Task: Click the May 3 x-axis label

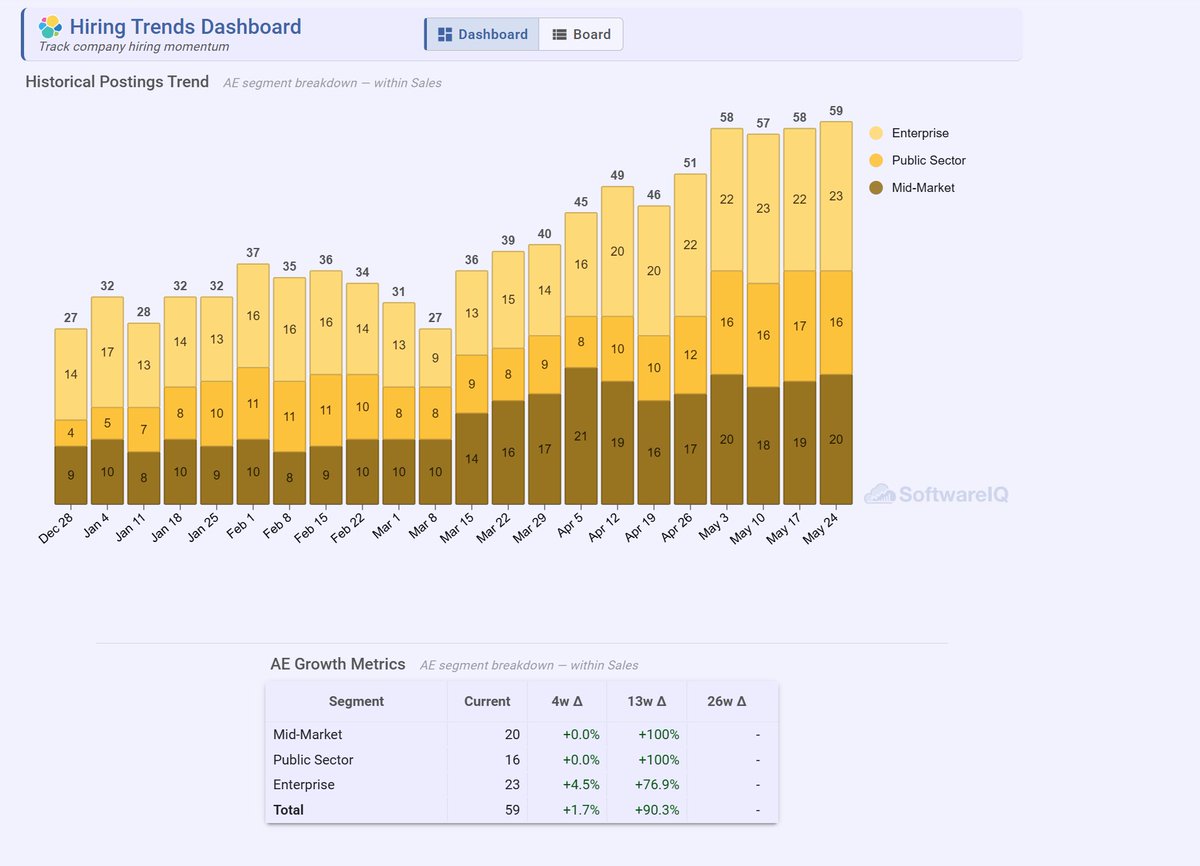Action: tap(712, 527)
